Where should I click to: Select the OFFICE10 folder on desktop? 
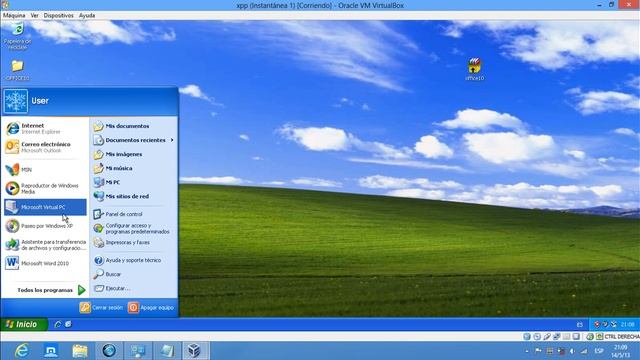tap(18, 70)
